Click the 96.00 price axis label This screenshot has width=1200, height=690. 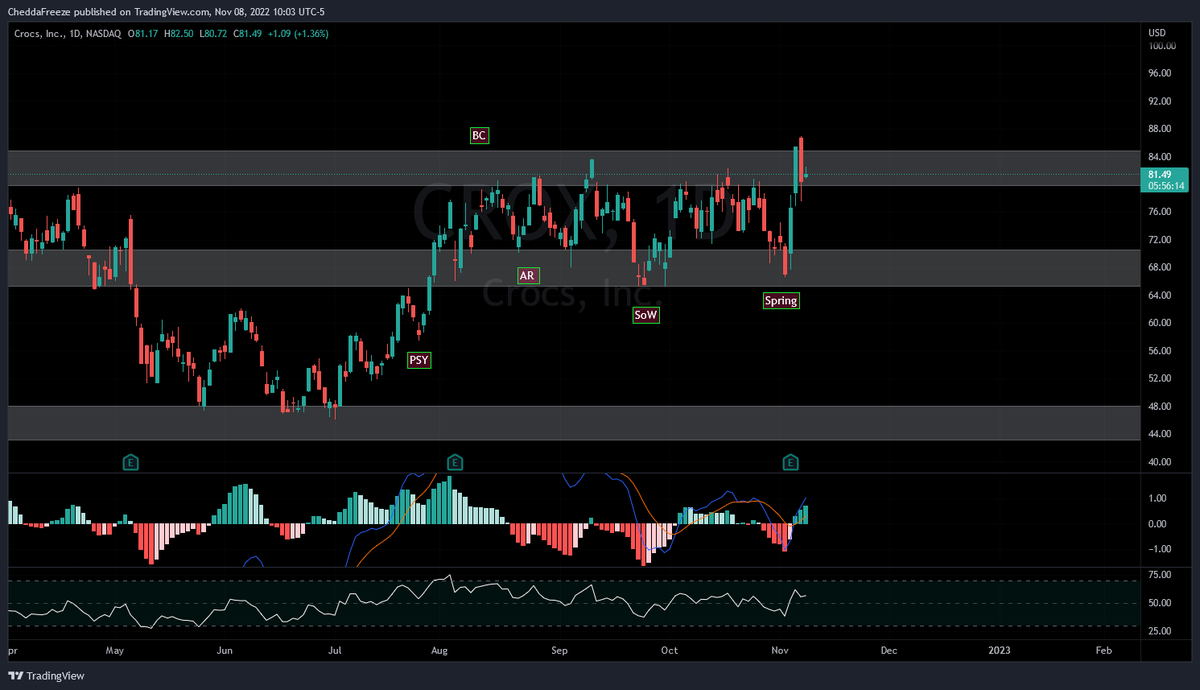tap(1160, 74)
